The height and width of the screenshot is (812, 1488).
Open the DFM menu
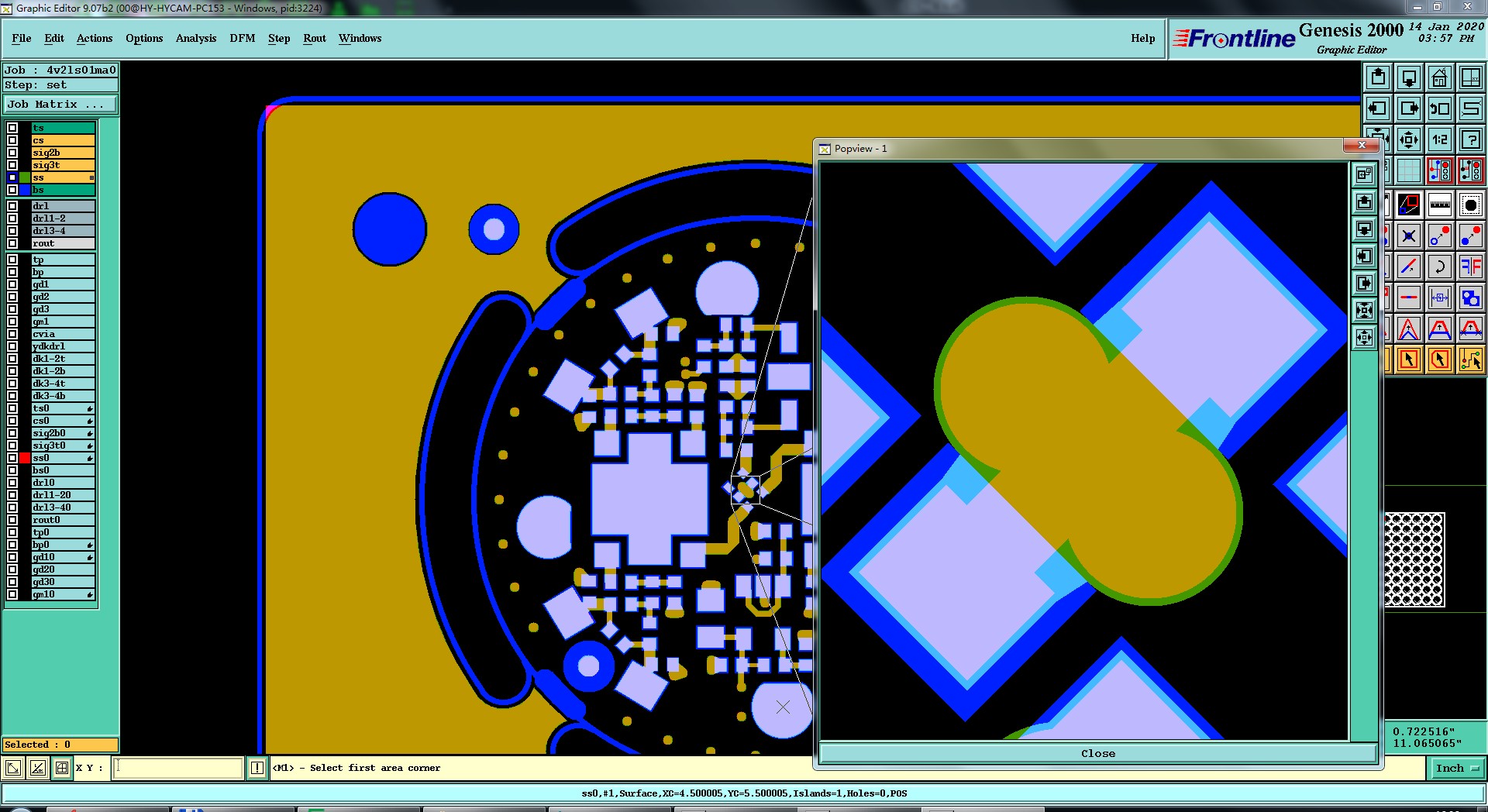[243, 38]
